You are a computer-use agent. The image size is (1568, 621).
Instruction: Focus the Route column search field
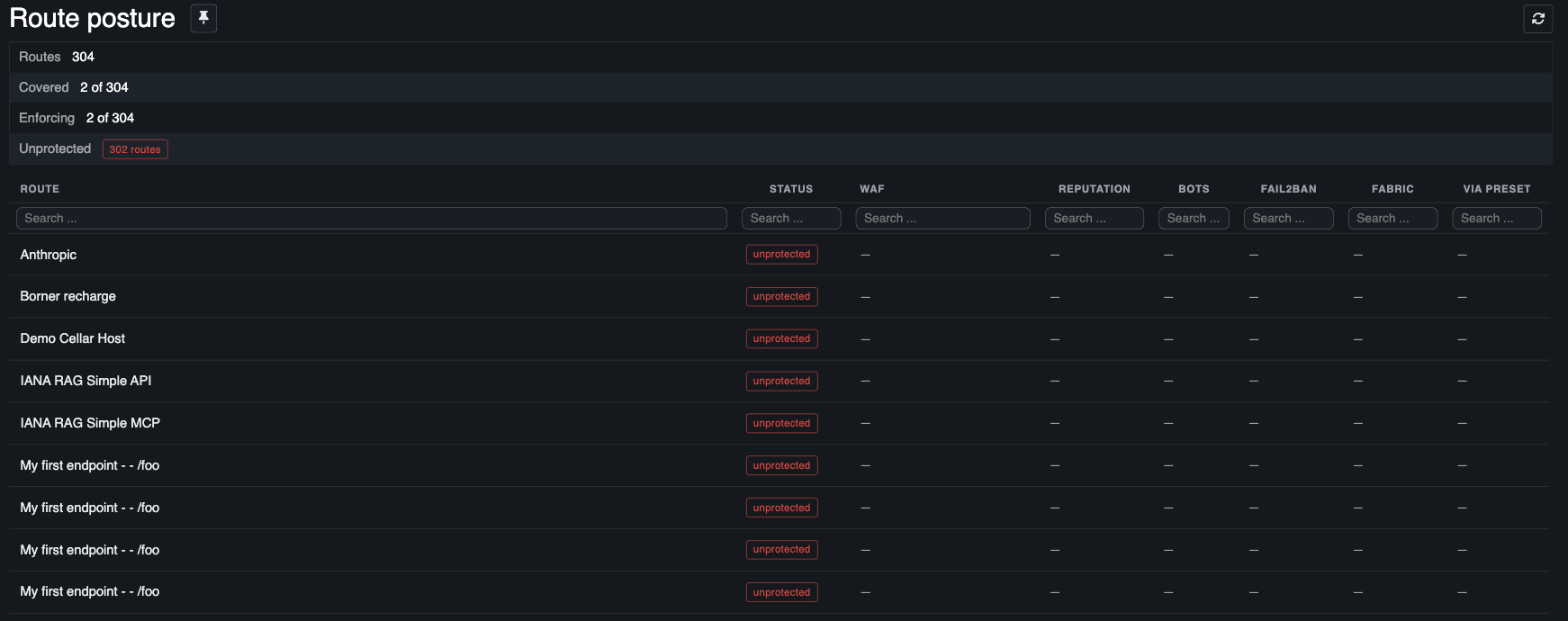371,218
